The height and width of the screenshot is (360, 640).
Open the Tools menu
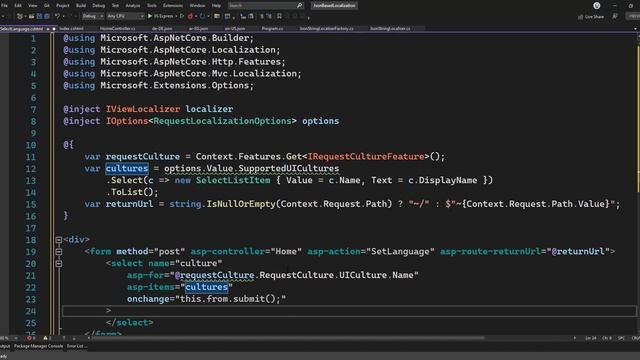(151, 6)
